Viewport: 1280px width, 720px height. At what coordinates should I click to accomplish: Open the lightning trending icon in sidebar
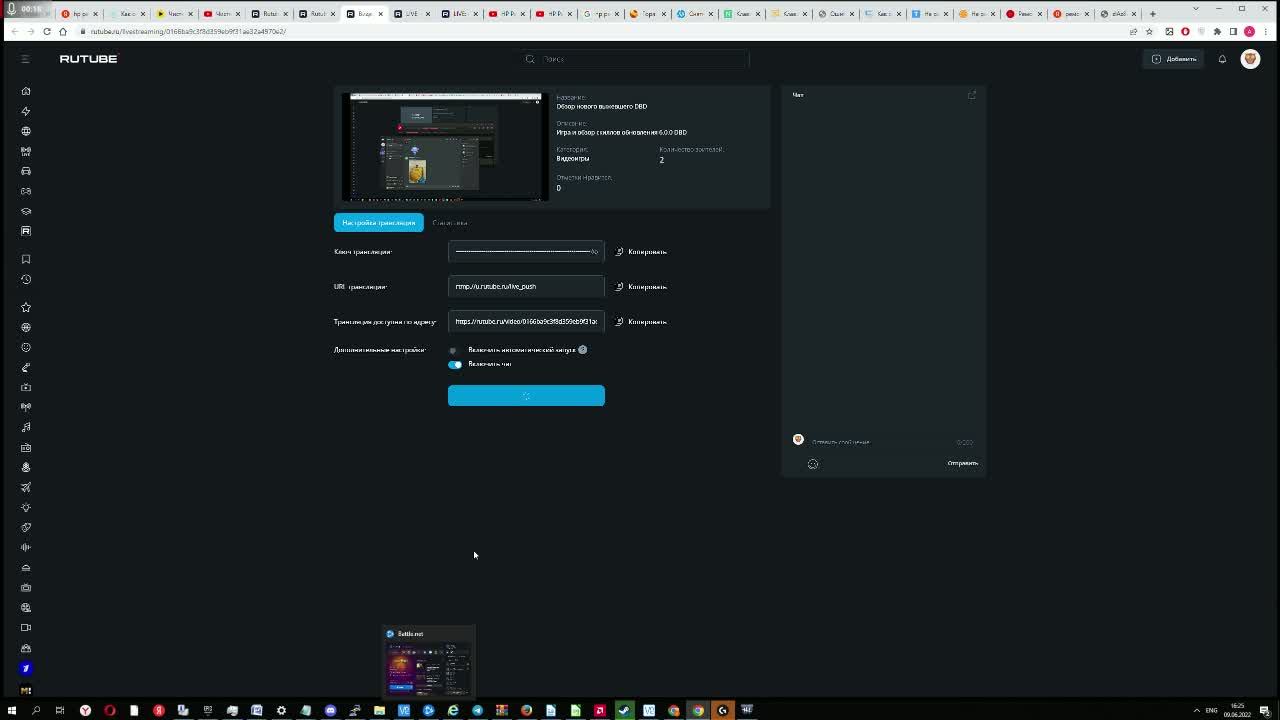(x=26, y=111)
